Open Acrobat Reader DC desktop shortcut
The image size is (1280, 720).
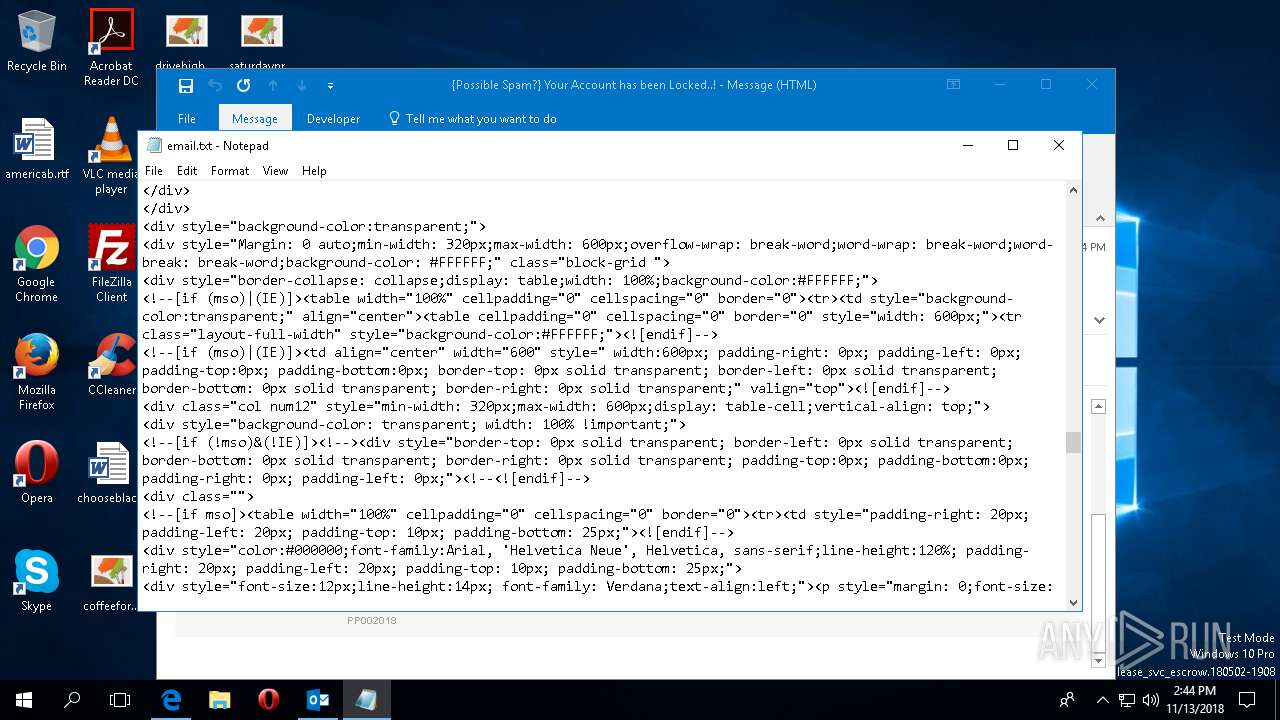111,47
